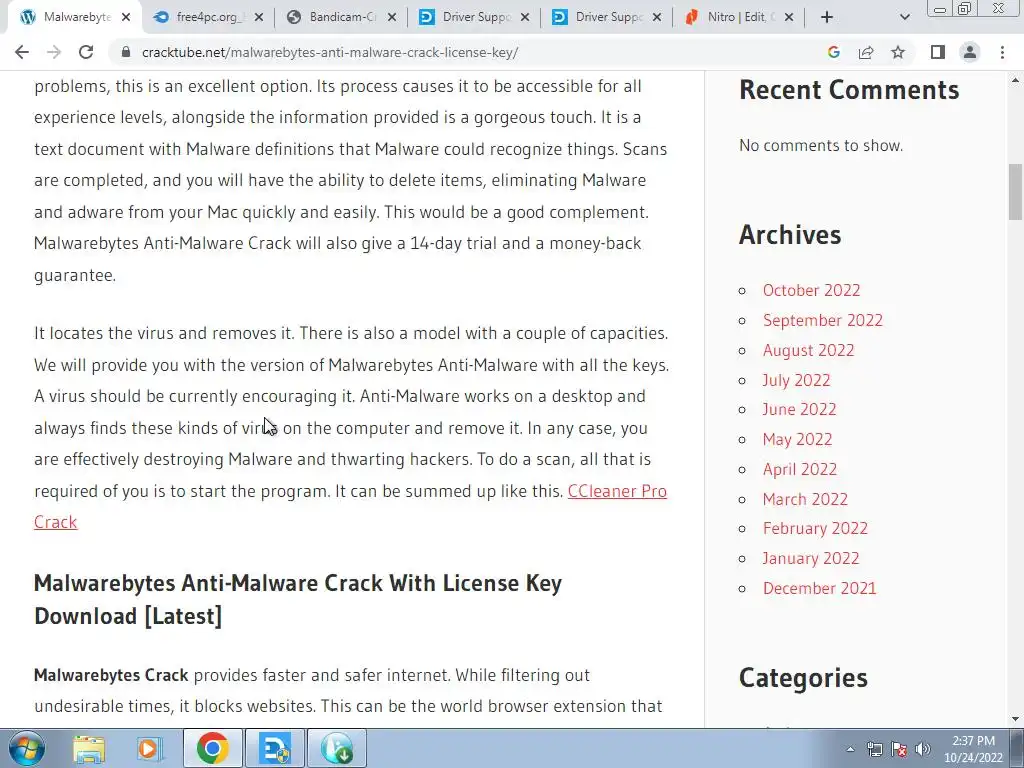Close the Nitro tab

[789, 18]
